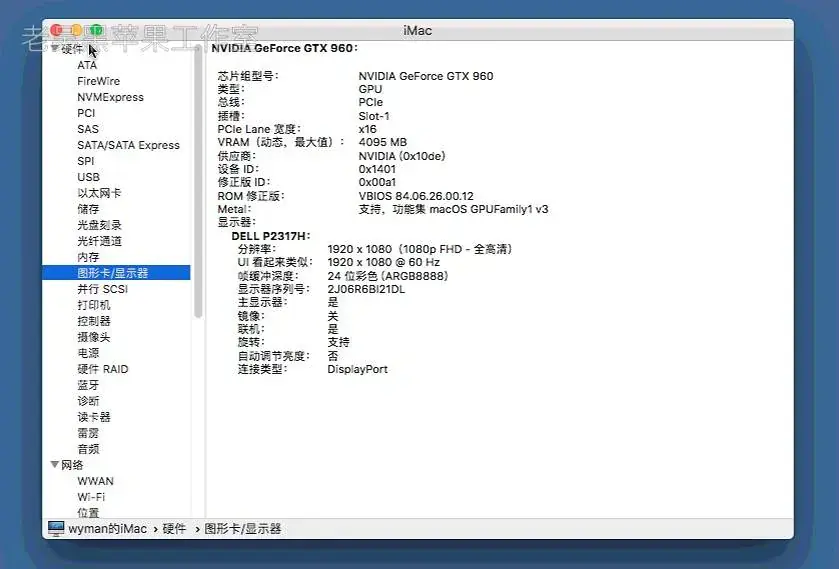The width and height of the screenshot is (839, 569).
Task: Click wyman的iMac in the path bar
Action: click(108, 529)
